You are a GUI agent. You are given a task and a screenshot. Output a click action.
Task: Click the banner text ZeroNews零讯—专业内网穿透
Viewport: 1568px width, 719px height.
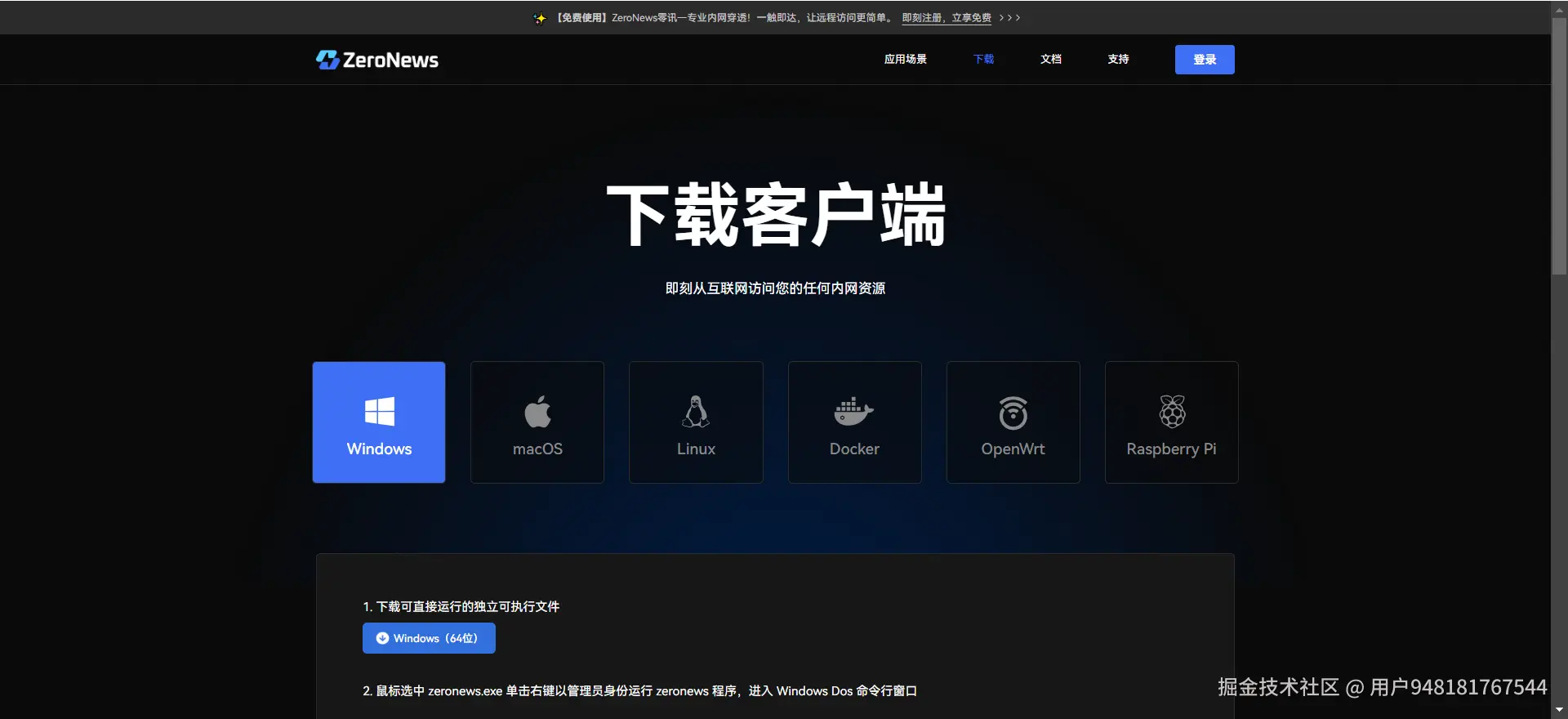[680, 18]
